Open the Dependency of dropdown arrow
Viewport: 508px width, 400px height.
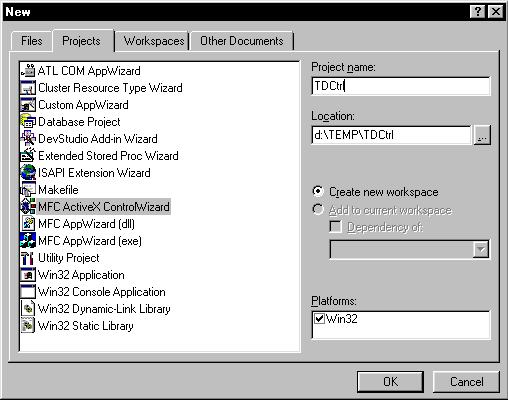tap(480, 249)
